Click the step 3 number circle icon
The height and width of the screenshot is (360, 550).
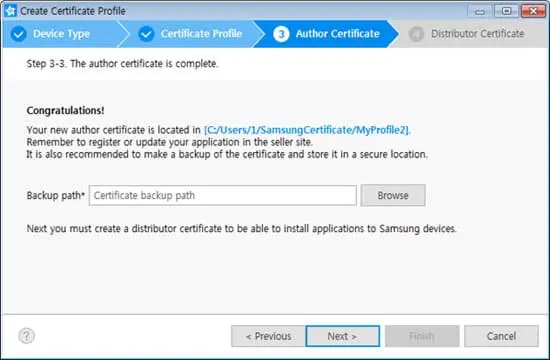pyautogui.click(x=281, y=34)
